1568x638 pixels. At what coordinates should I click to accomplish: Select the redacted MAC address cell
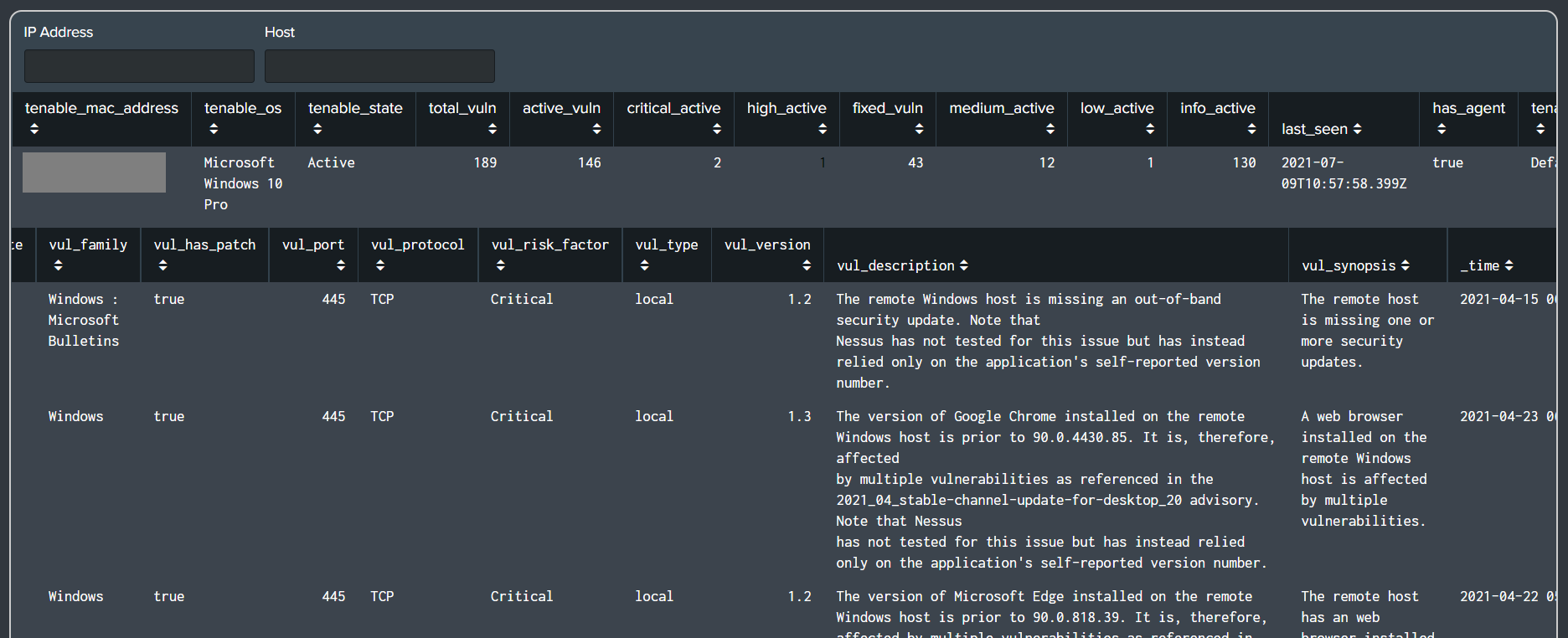(94, 172)
